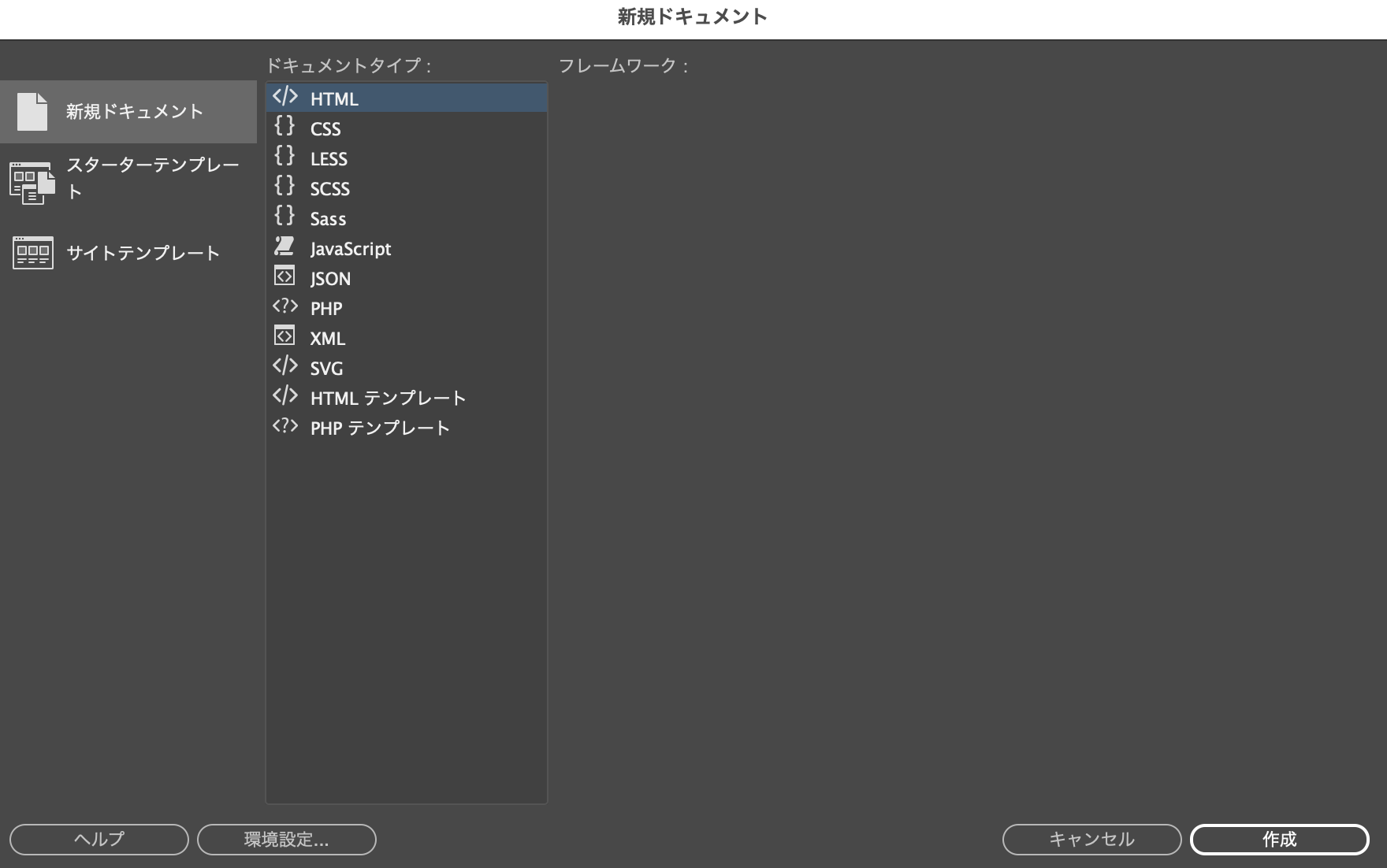Select the Sass document type icon
Image resolution: width=1387 pixels, height=868 pixels.
point(285,217)
